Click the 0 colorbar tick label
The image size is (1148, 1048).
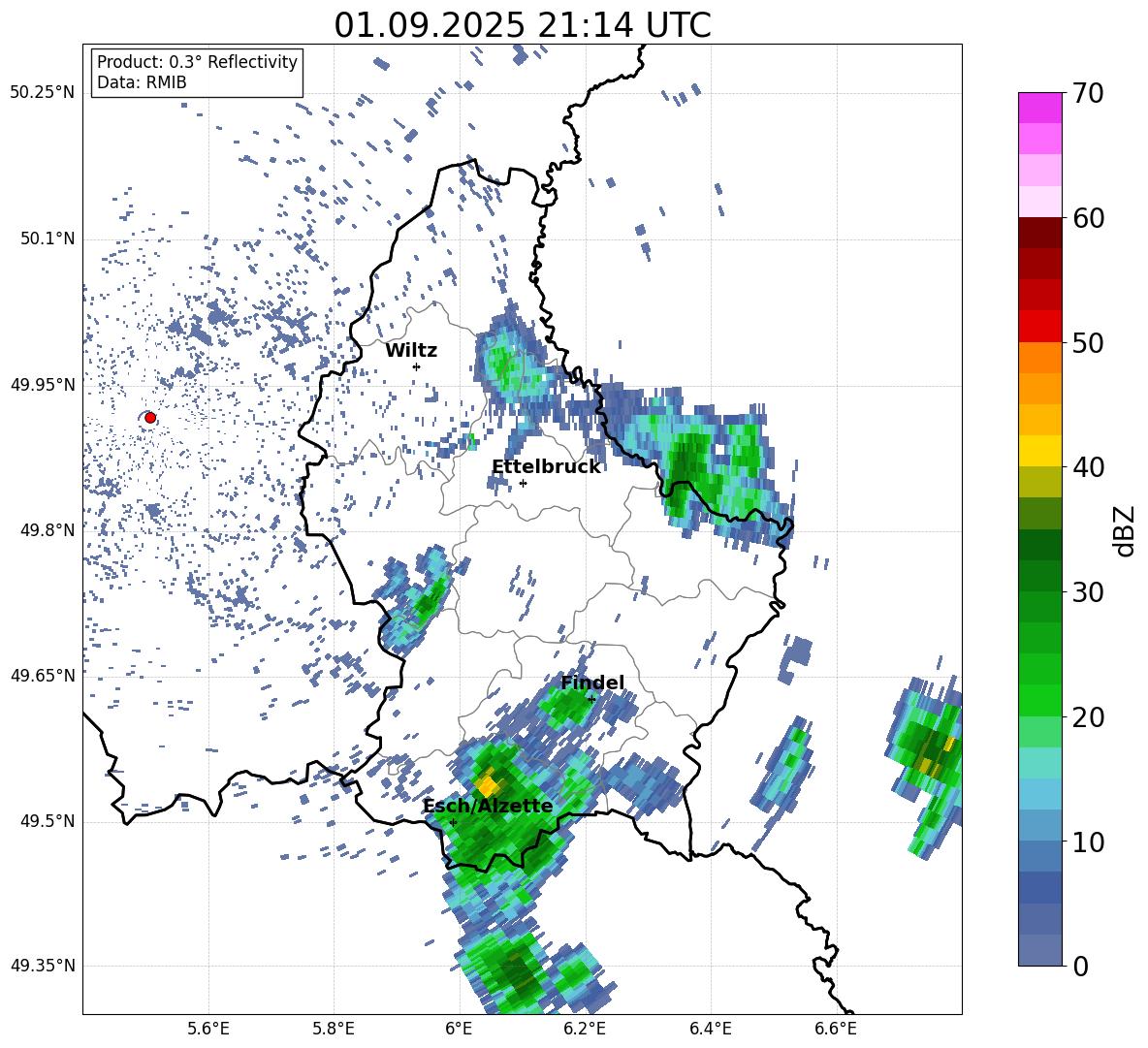[x=1080, y=966]
